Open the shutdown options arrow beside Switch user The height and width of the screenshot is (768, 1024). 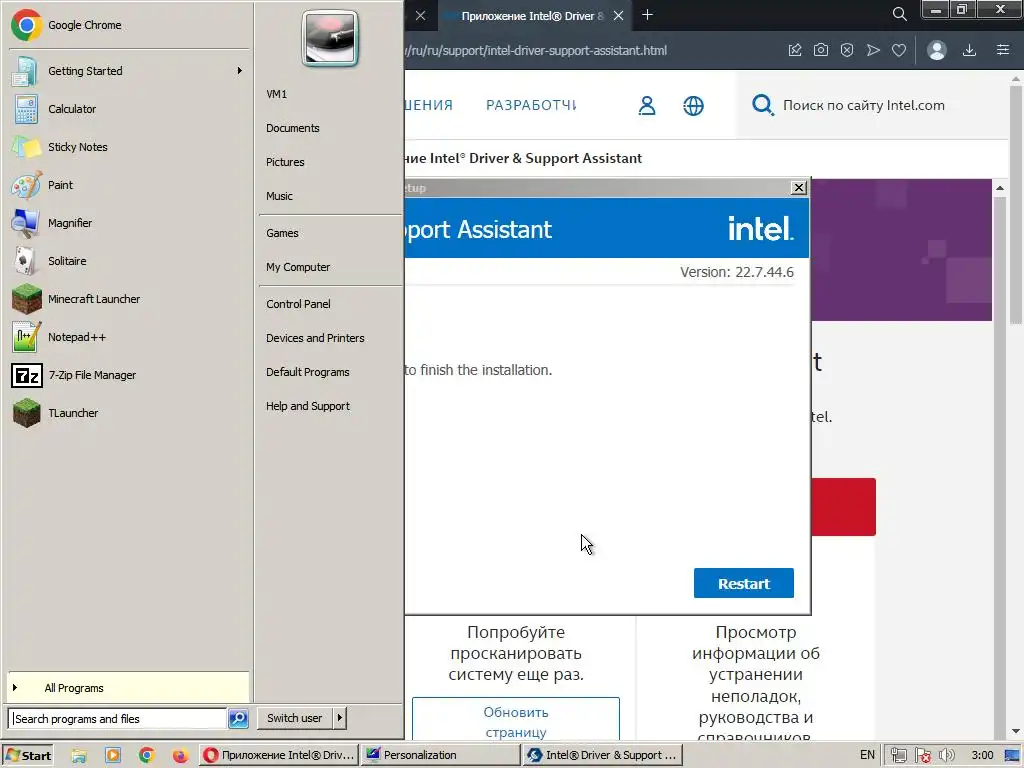340,718
